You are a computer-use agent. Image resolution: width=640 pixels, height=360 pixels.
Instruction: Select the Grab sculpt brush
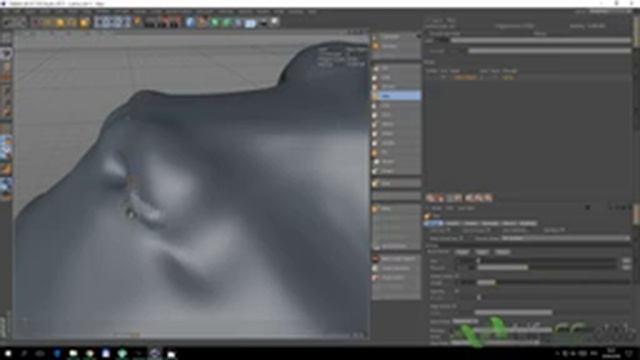396,78
